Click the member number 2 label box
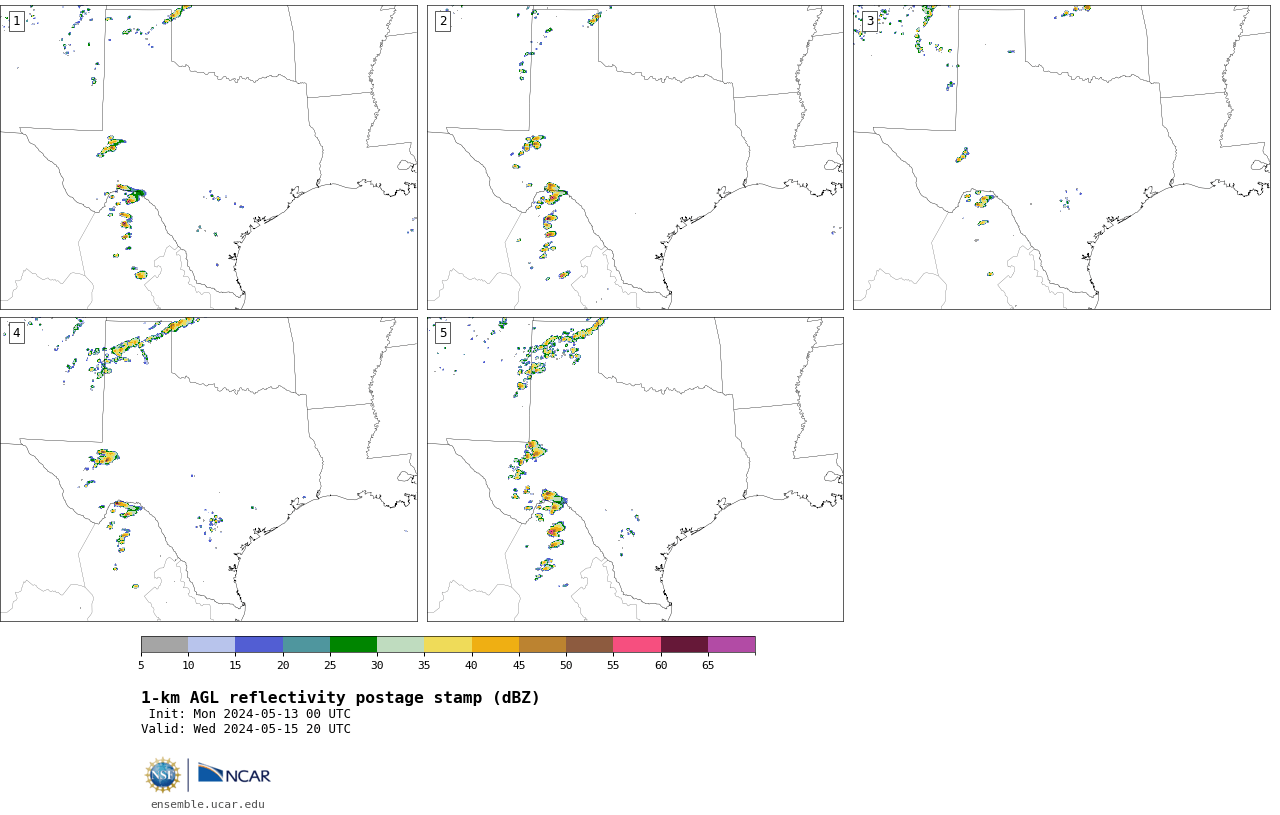The width and height of the screenshot is (1280, 815). pyautogui.click(x=443, y=21)
